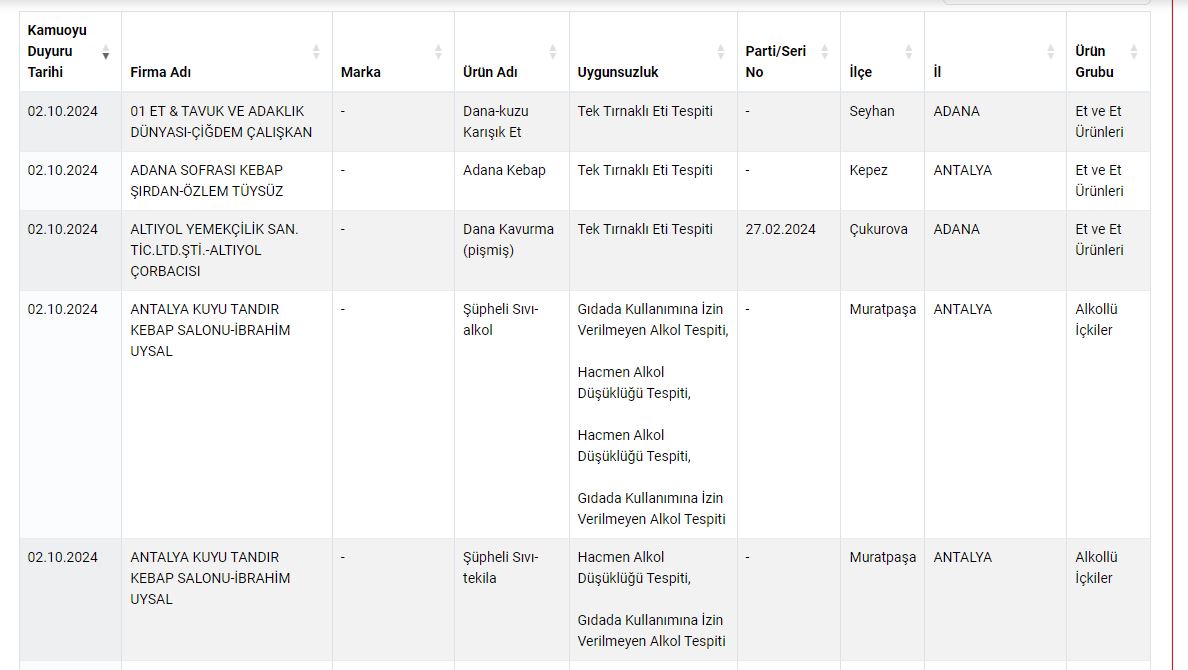This screenshot has height=670, width=1188.
Task: Click the 'Seyhan' district cell
Action: pyautogui.click(x=872, y=111)
